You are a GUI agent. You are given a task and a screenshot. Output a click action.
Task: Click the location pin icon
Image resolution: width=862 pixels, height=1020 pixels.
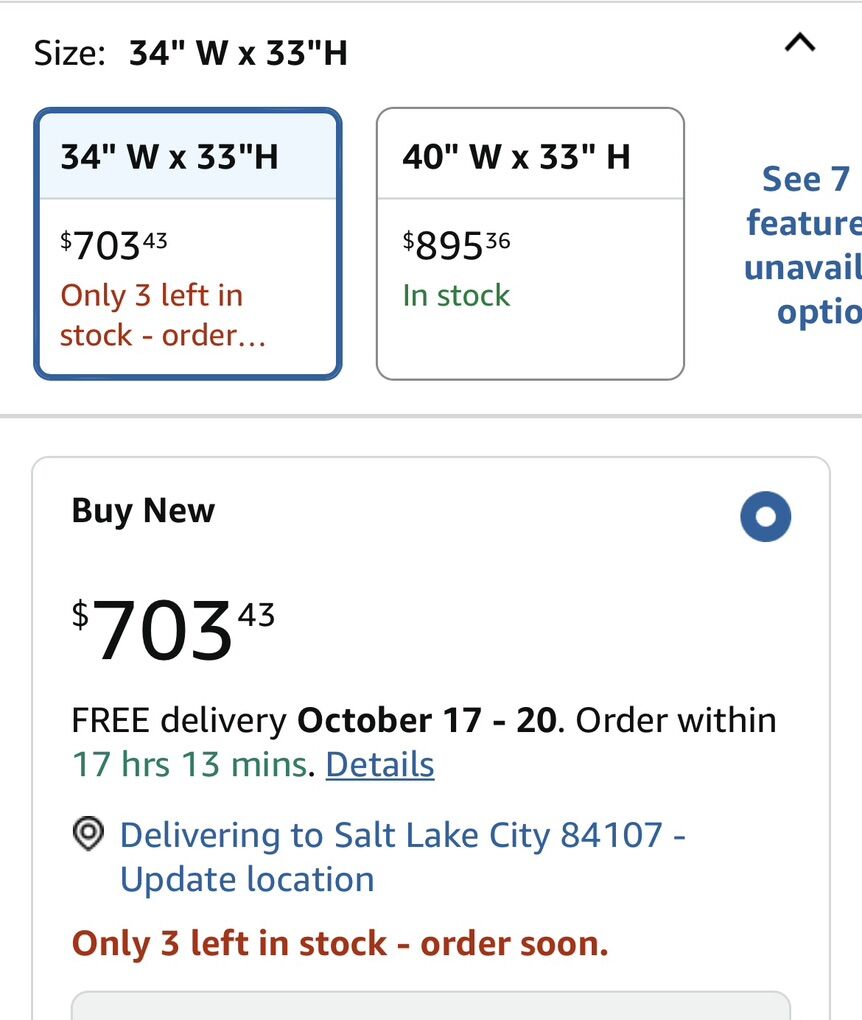point(90,834)
